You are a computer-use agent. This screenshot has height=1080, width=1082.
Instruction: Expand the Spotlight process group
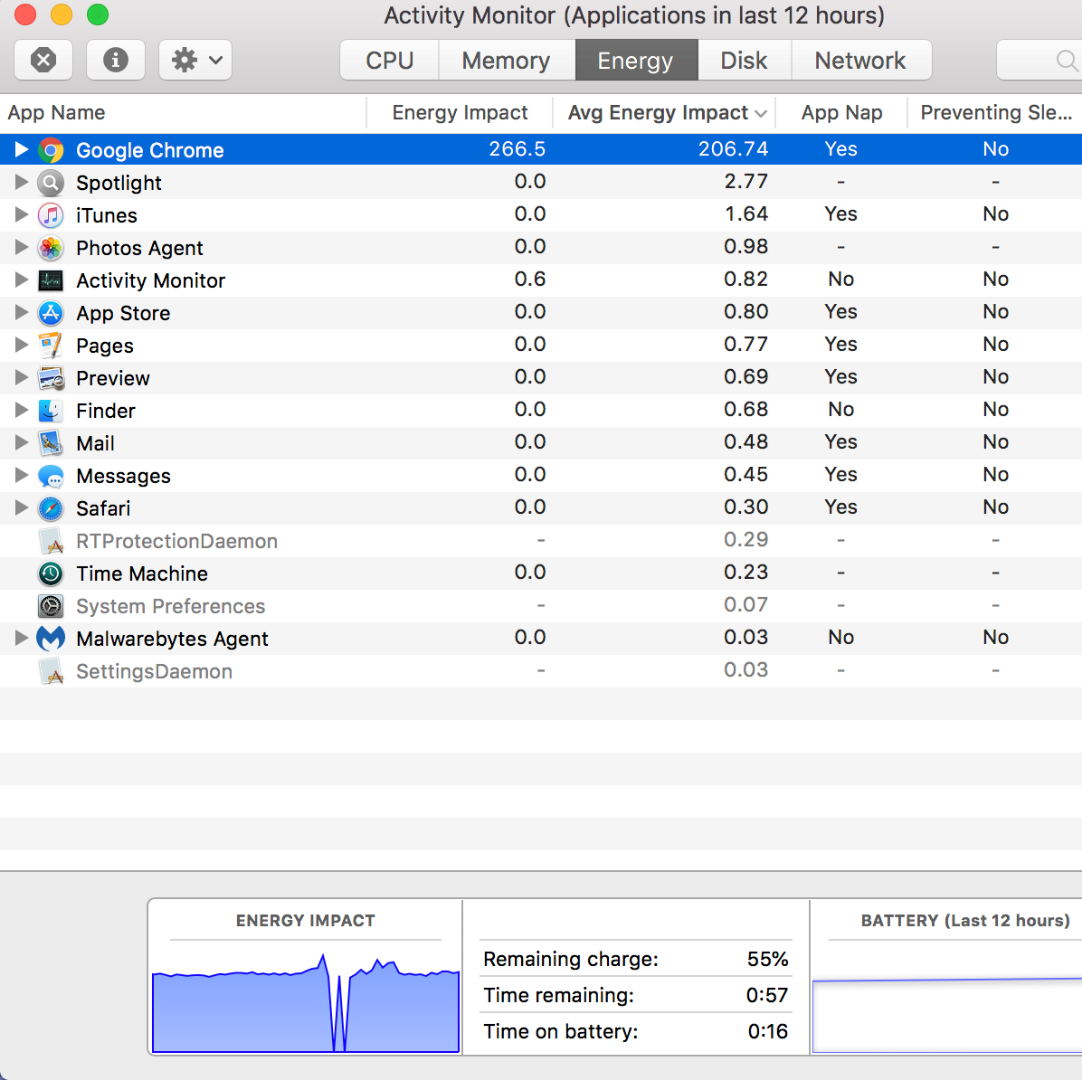click(x=21, y=183)
